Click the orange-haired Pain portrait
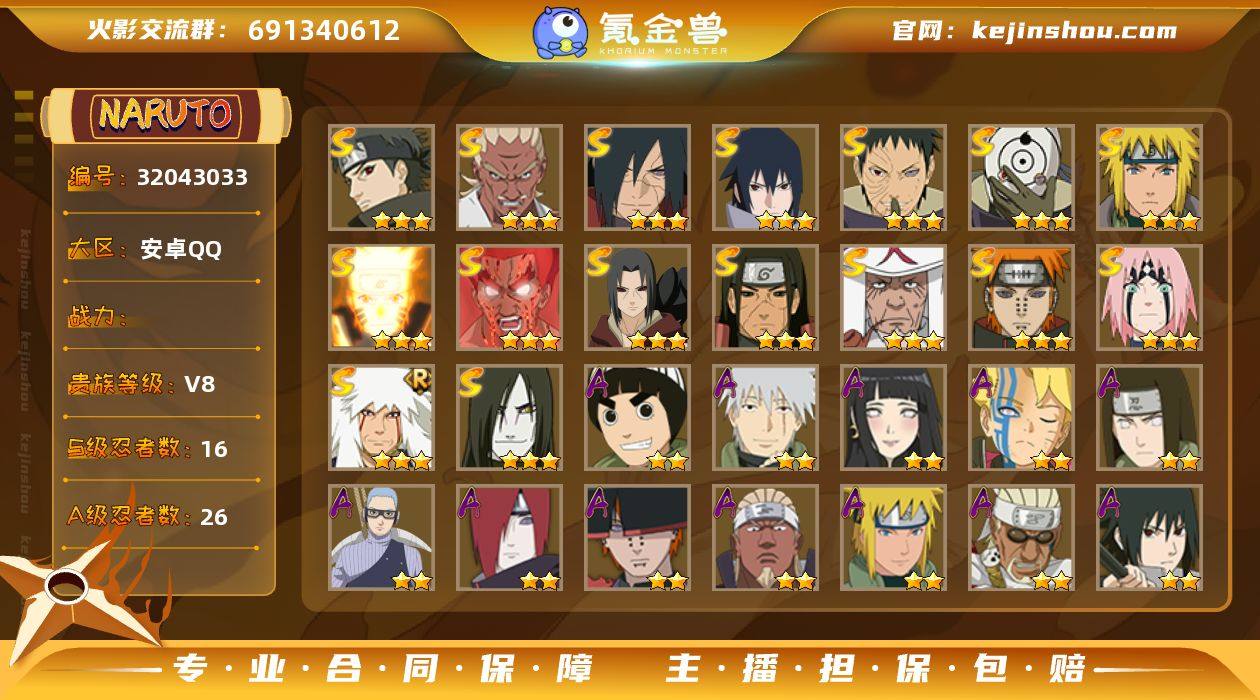The height and width of the screenshot is (700, 1260). [x=1021, y=297]
